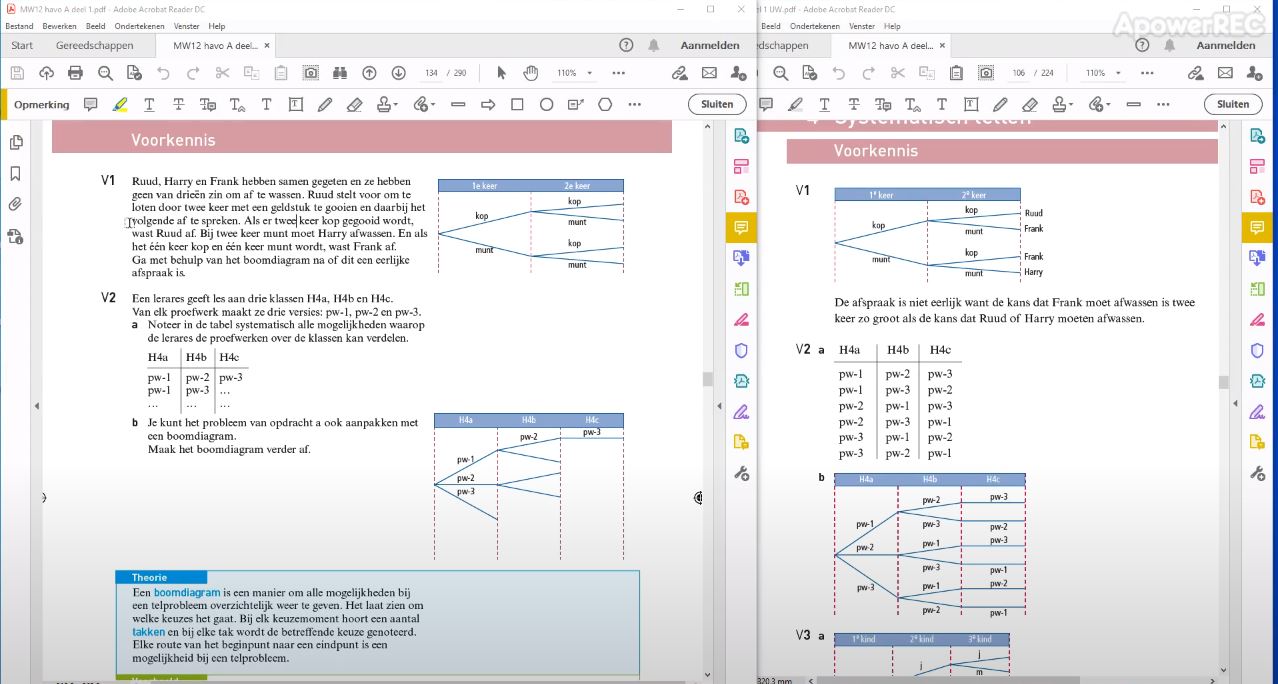This screenshot has height=684, width=1278.
Task: Click Aanmelden in UW.pdf window
Action: click(x=1226, y=45)
